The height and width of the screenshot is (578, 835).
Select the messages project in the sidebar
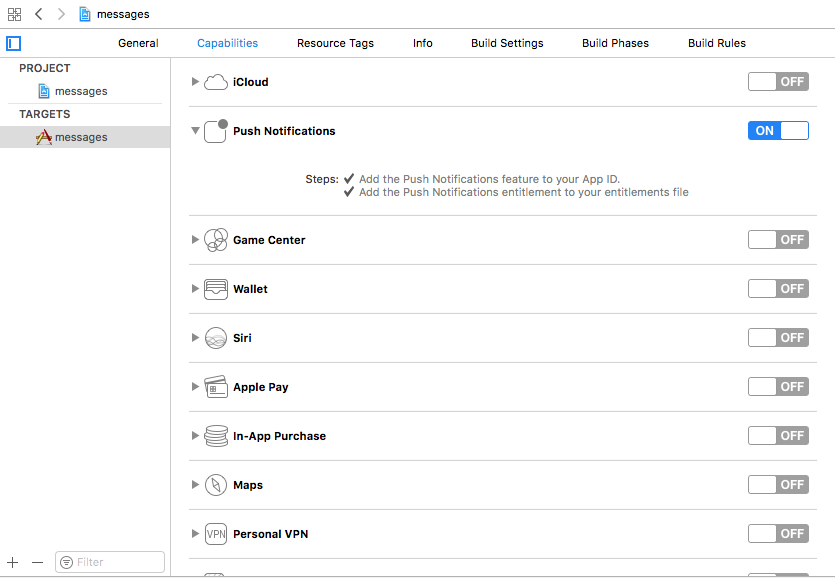pos(85,91)
